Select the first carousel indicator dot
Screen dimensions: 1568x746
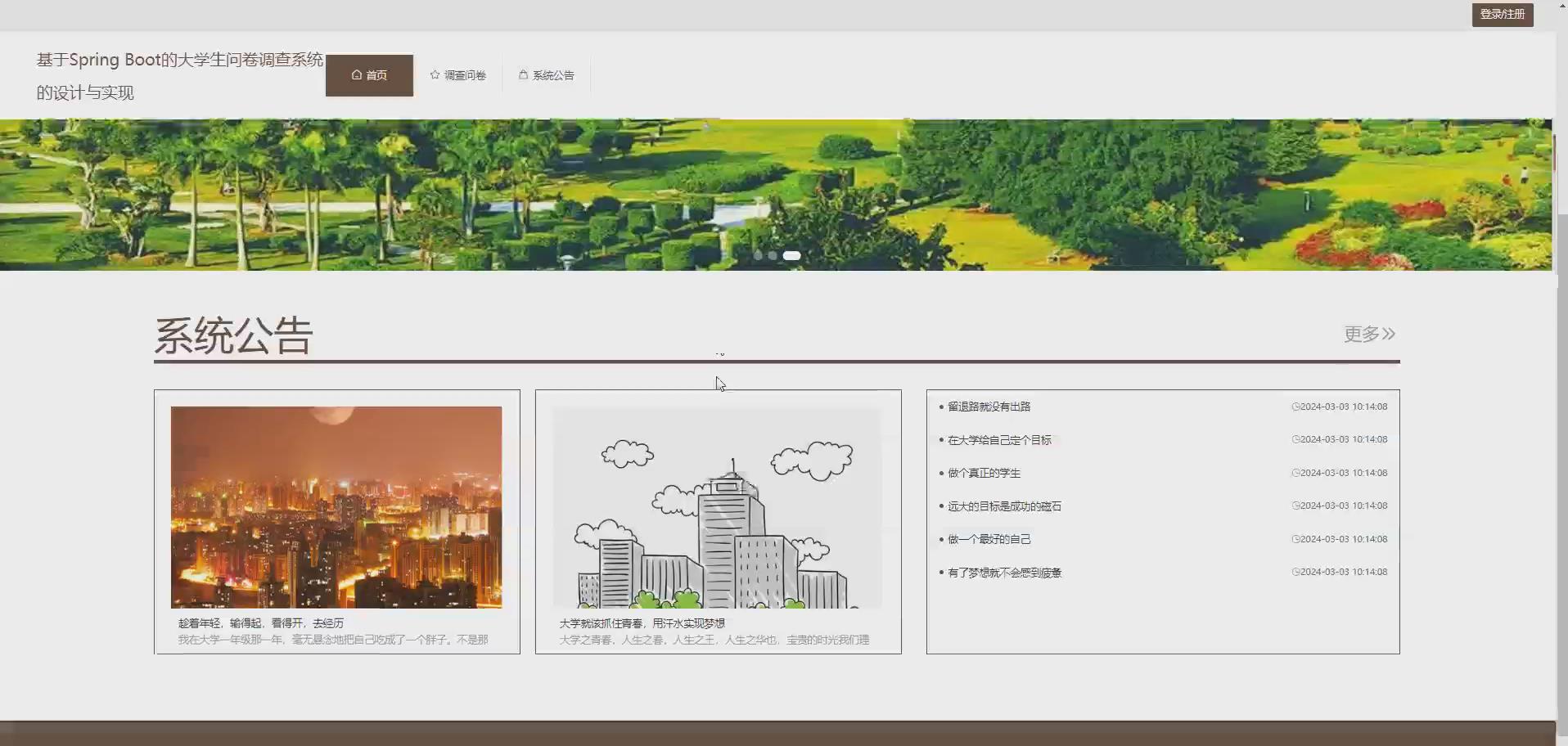click(759, 255)
